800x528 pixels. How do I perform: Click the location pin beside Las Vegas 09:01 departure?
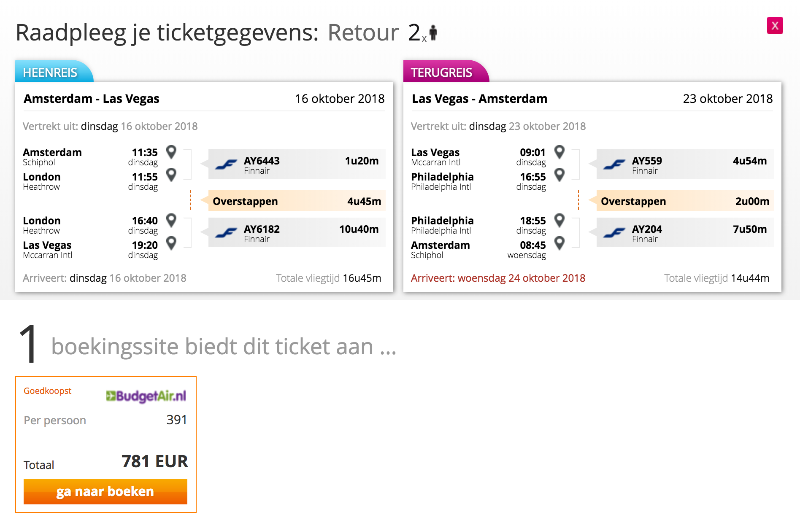coord(560,152)
